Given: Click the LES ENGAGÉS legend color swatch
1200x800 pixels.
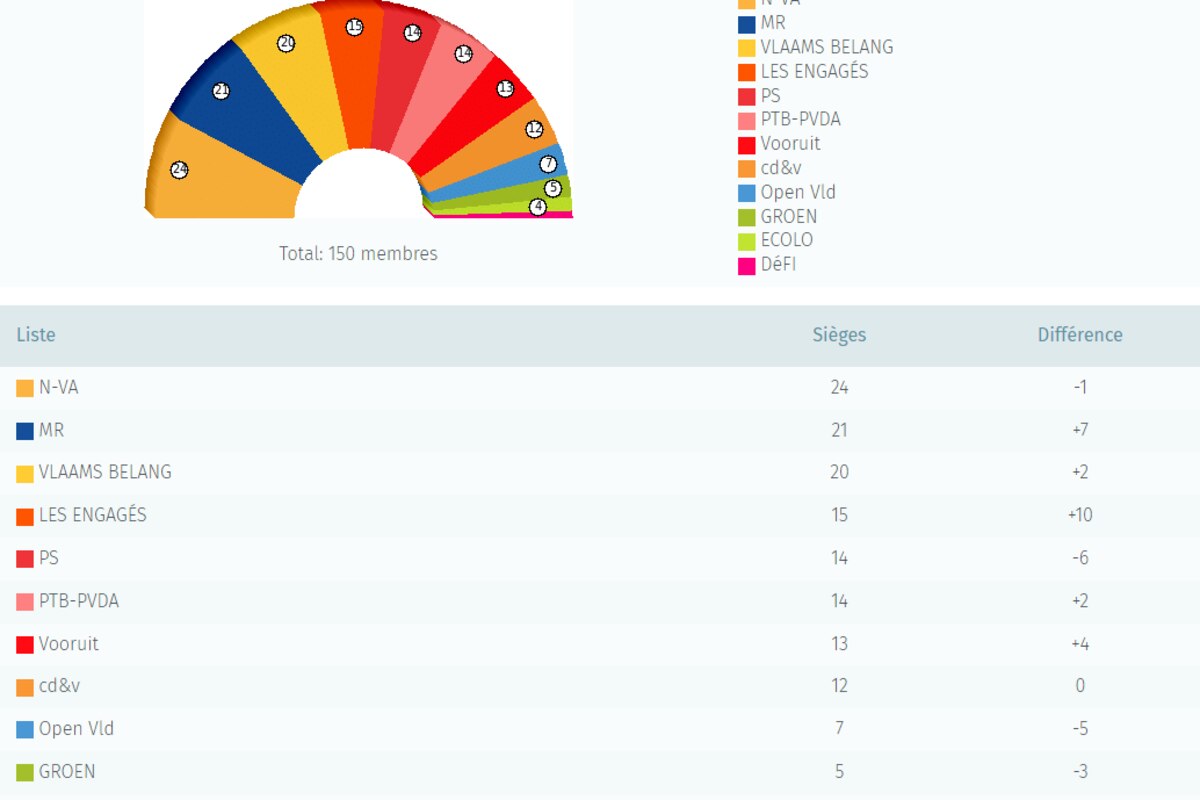Looking at the screenshot, I should click(x=746, y=72).
